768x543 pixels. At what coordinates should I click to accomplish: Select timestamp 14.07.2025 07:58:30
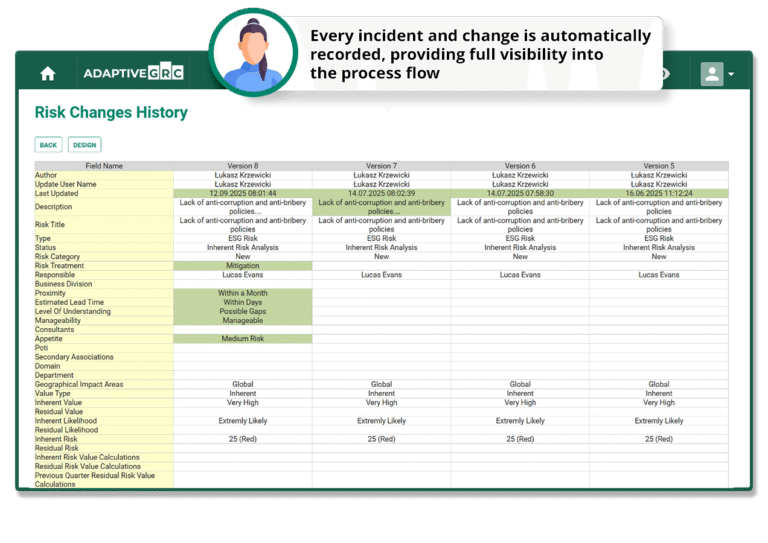[520, 193]
